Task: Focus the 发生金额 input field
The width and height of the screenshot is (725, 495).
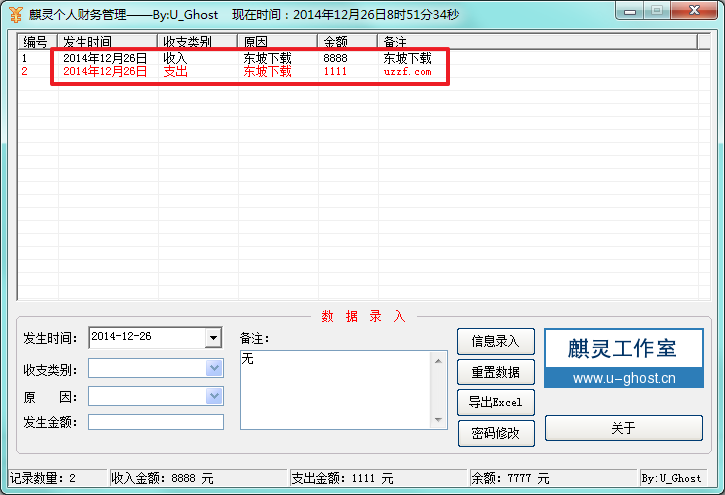Action: point(156,422)
